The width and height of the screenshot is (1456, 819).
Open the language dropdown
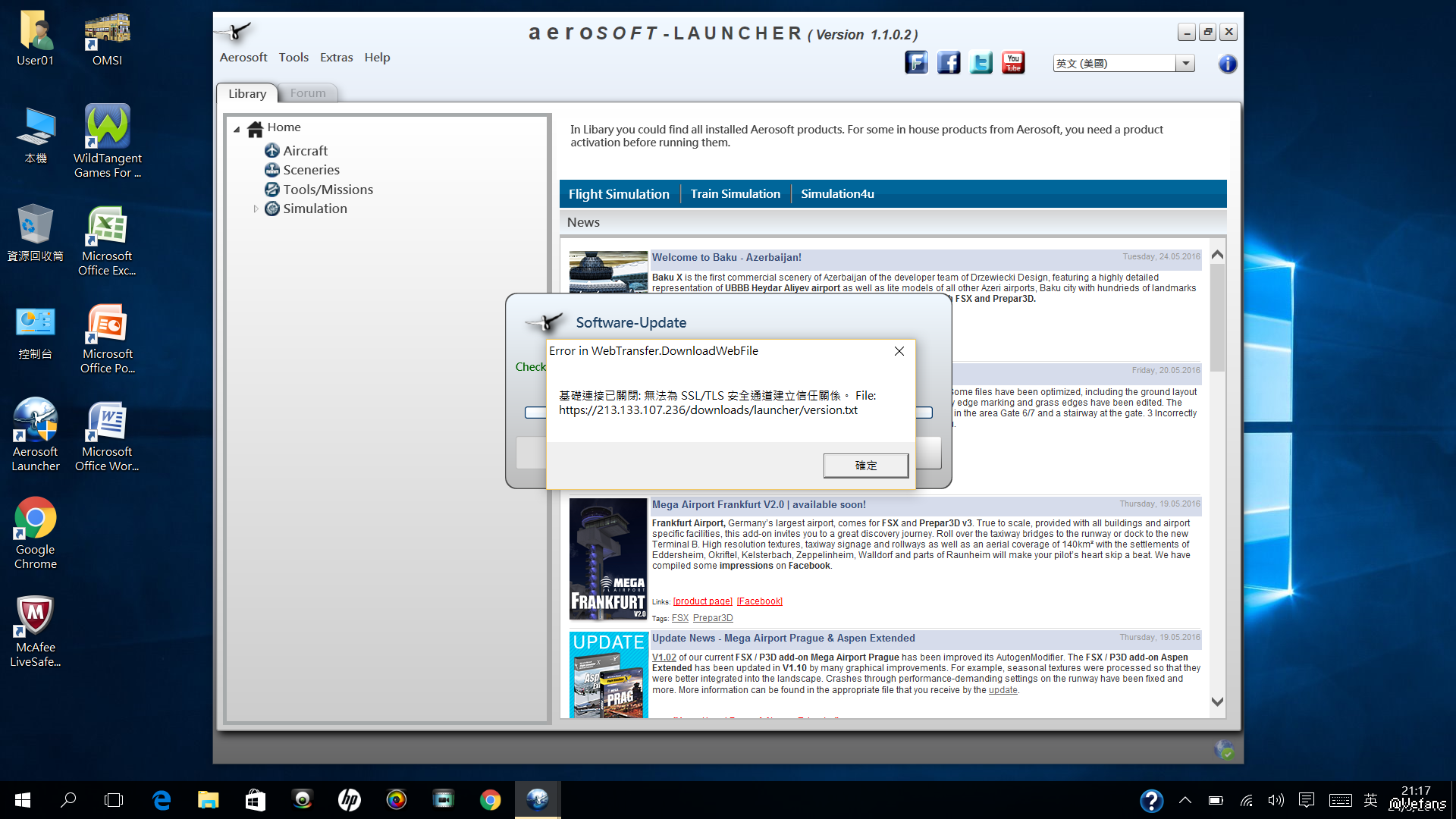coord(1185,64)
